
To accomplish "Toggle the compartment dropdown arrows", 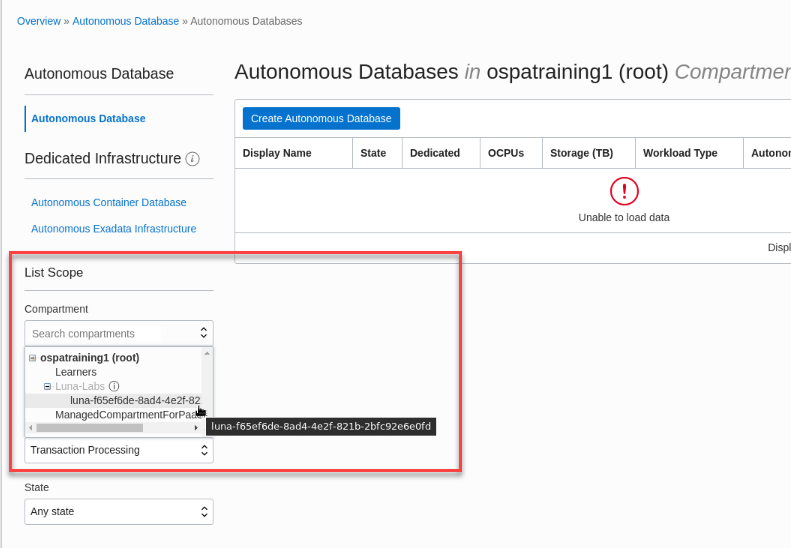I will [204, 333].
